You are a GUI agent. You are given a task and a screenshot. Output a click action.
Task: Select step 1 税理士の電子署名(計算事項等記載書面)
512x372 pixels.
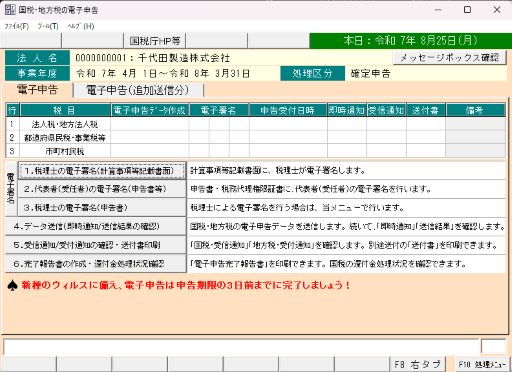pos(102,171)
